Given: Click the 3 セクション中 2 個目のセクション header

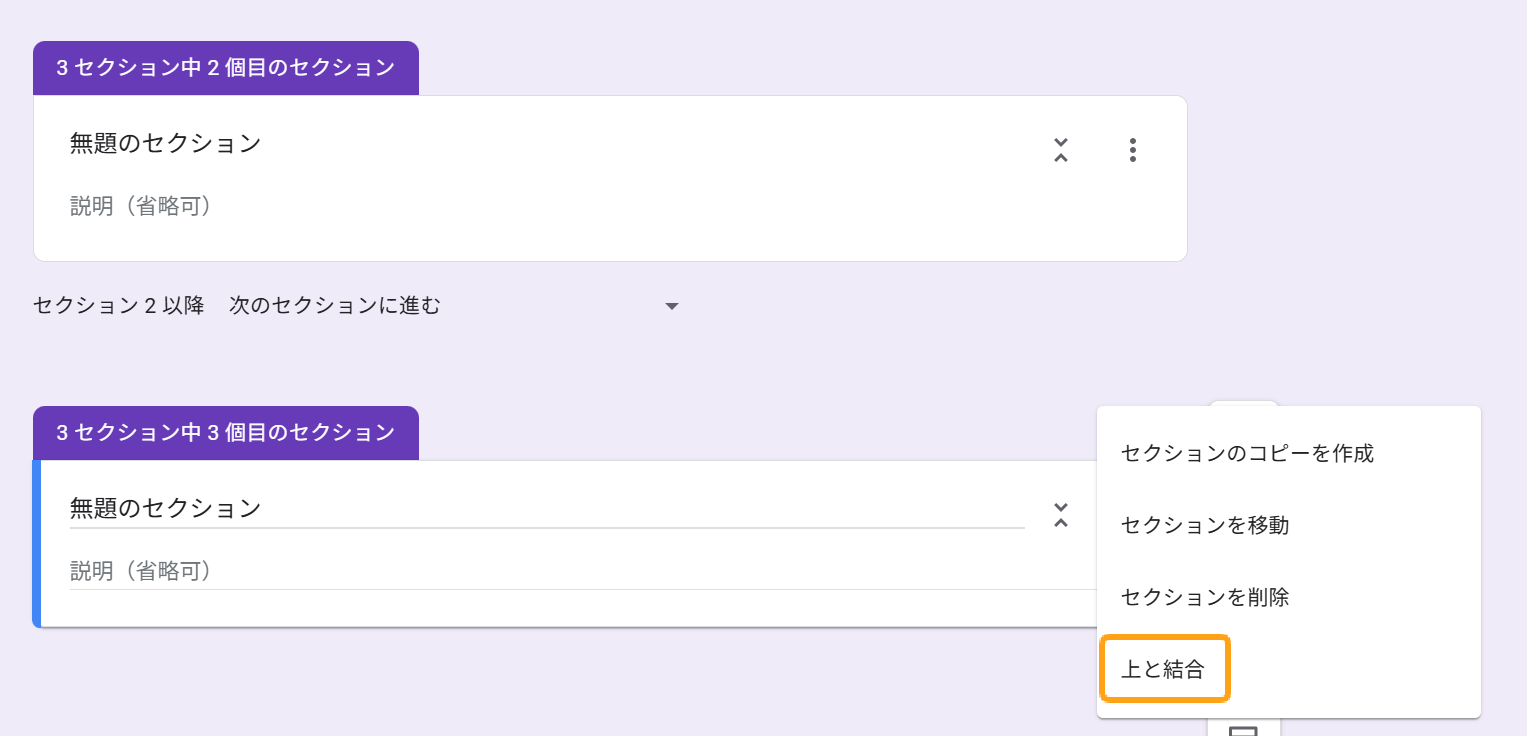Looking at the screenshot, I should click(x=226, y=68).
